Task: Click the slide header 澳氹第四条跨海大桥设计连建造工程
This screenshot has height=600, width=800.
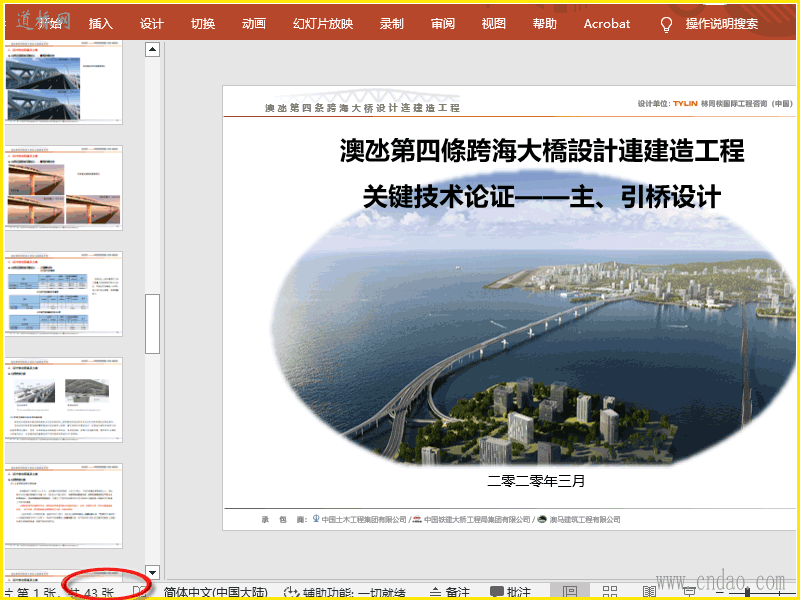Action: click(362, 108)
